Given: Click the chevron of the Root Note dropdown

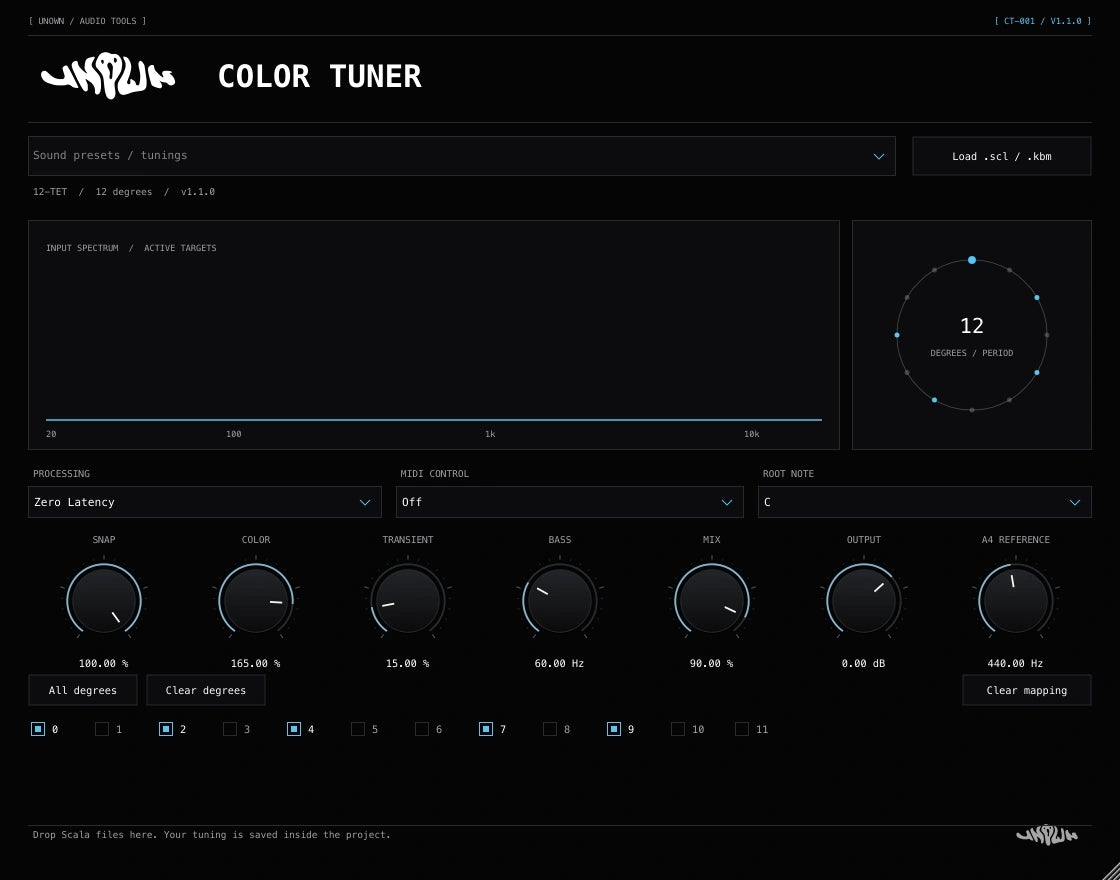Looking at the screenshot, I should point(1074,502).
